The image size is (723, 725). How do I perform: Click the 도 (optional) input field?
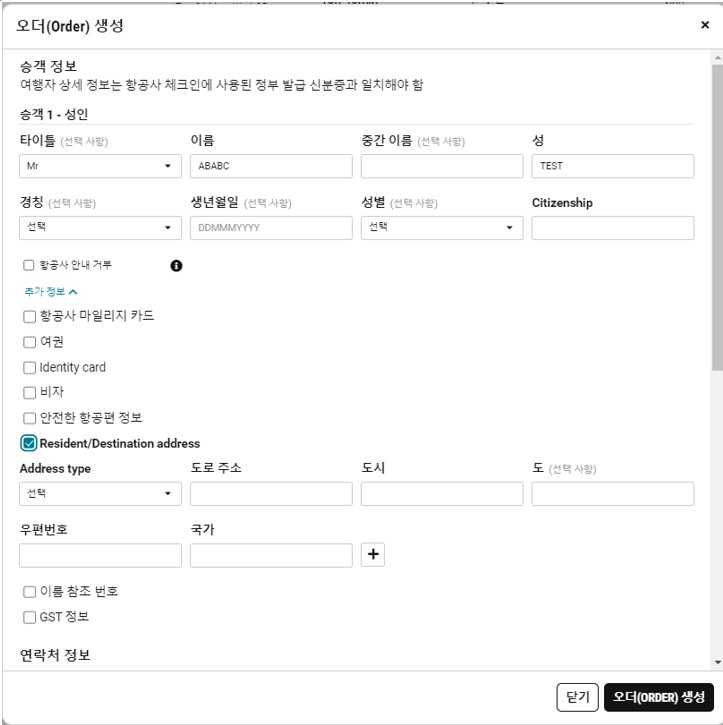(x=613, y=493)
